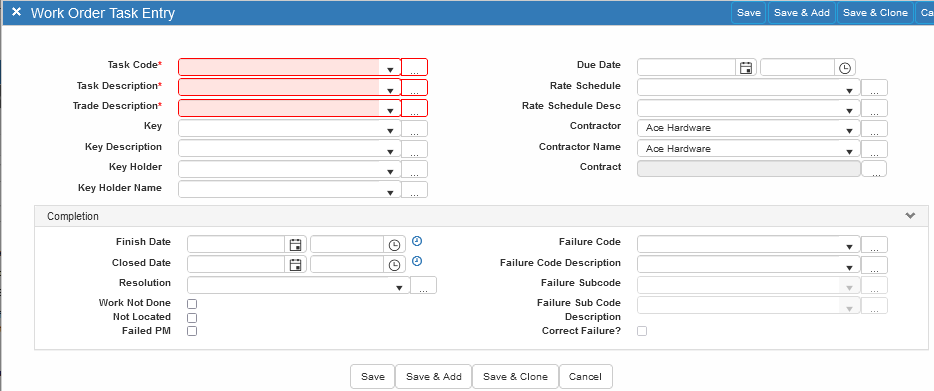Set Finish Date to now using blue clock
Screen dimensions: 934x391
pyautogui.click(x=418, y=241)
